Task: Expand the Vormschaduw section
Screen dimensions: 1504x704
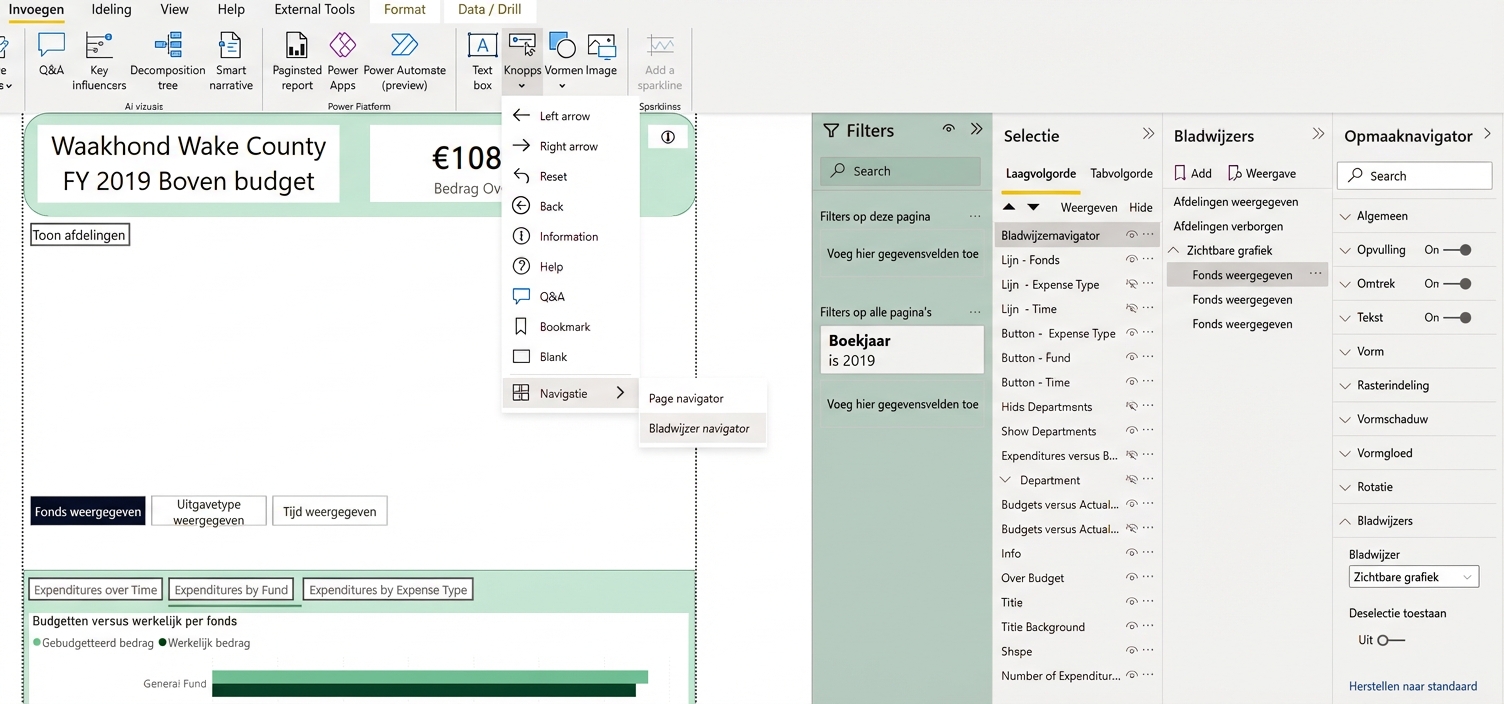Action: coord(1391,419)
